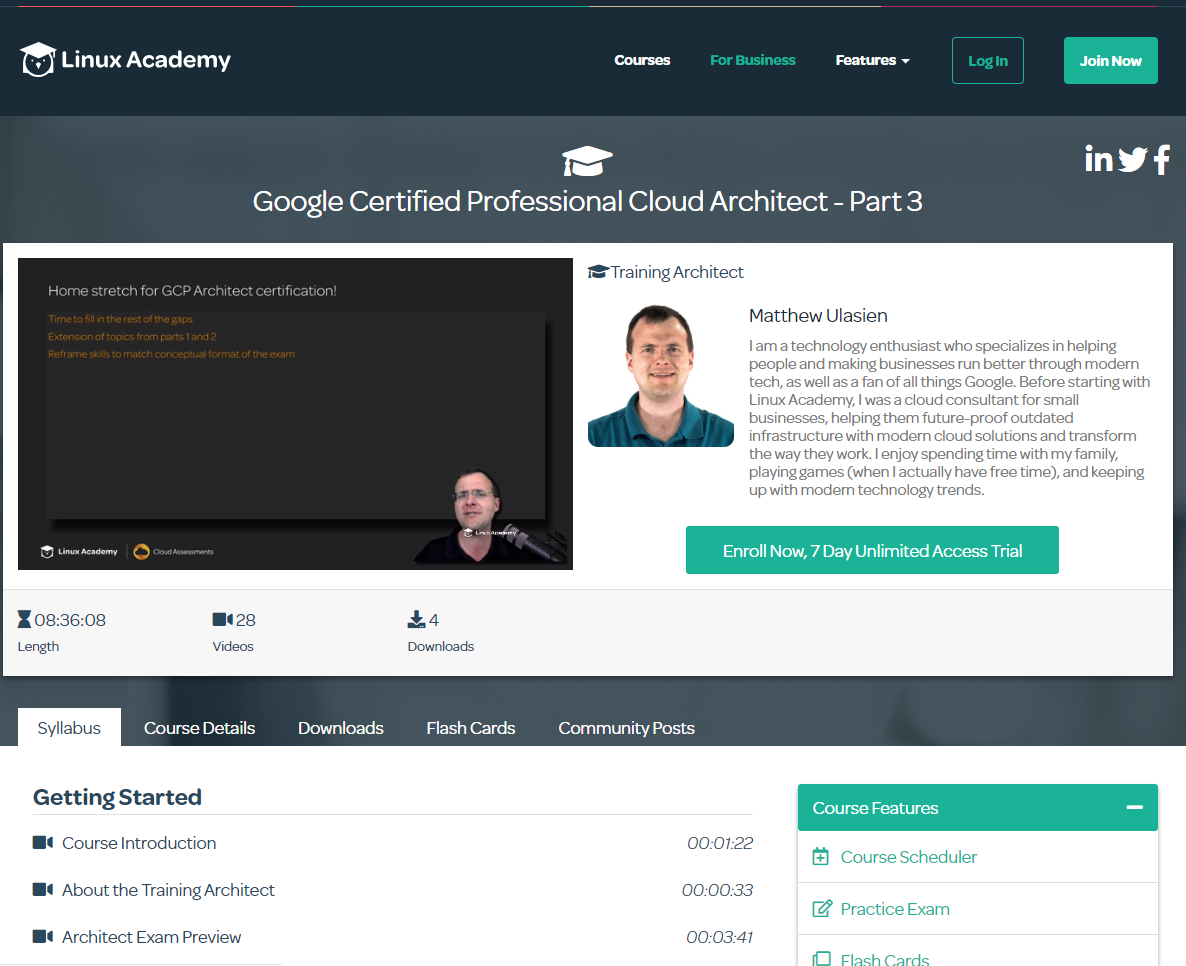Screen dimensions: 1186x966
Task: Click the download icon beside 4 Downloads
Action: pyautogui.click(x=416, y=620)
